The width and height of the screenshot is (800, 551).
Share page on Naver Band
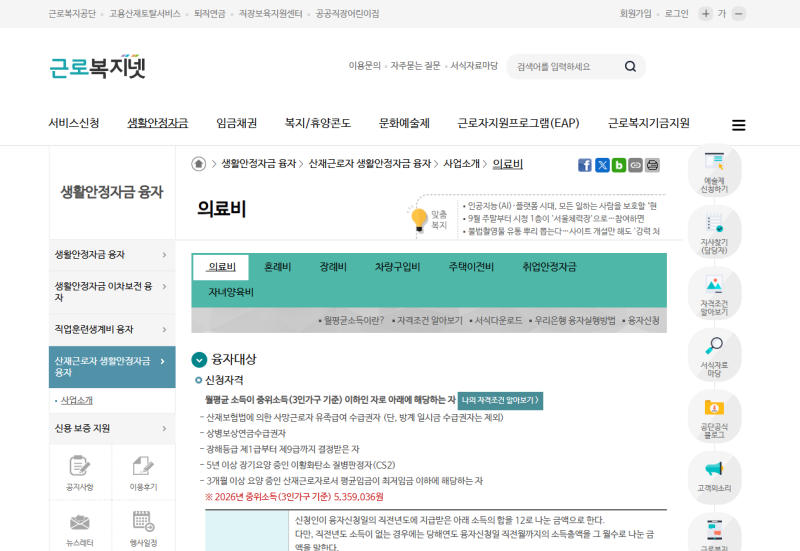(619, 165)
